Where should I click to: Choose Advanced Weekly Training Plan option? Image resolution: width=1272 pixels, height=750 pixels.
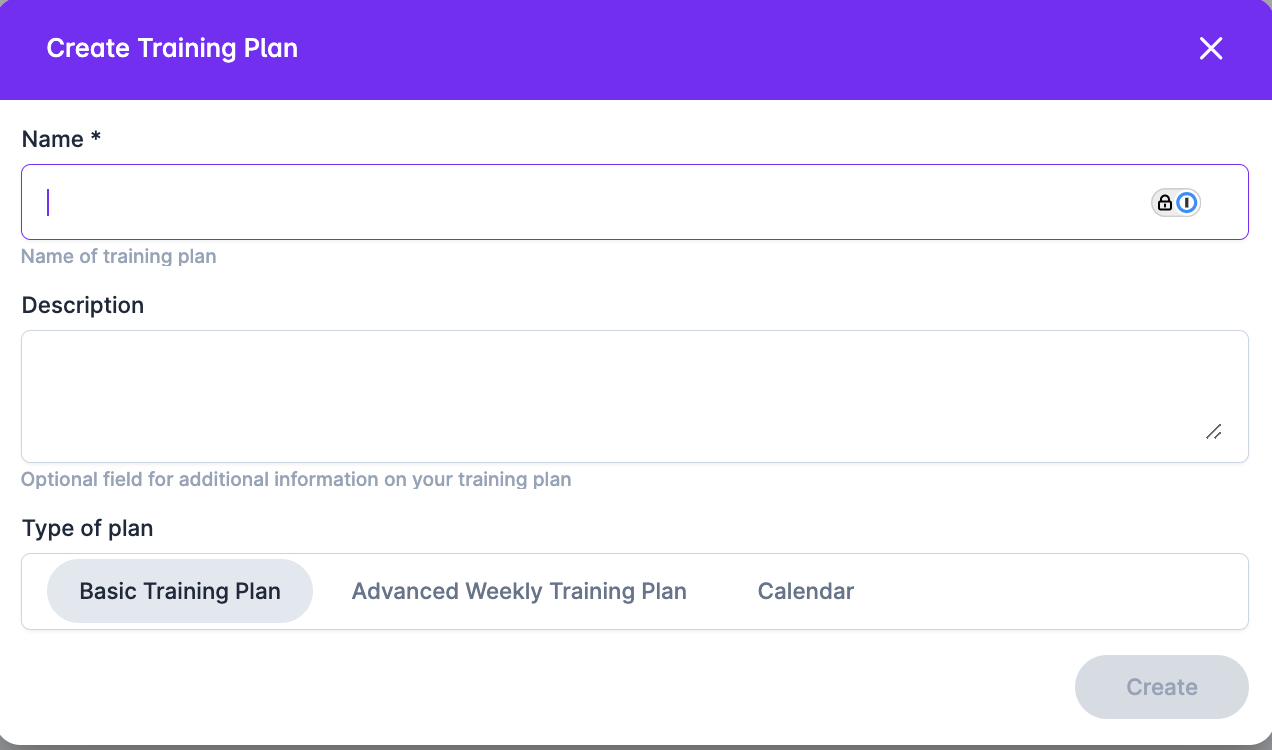[519, 591]
